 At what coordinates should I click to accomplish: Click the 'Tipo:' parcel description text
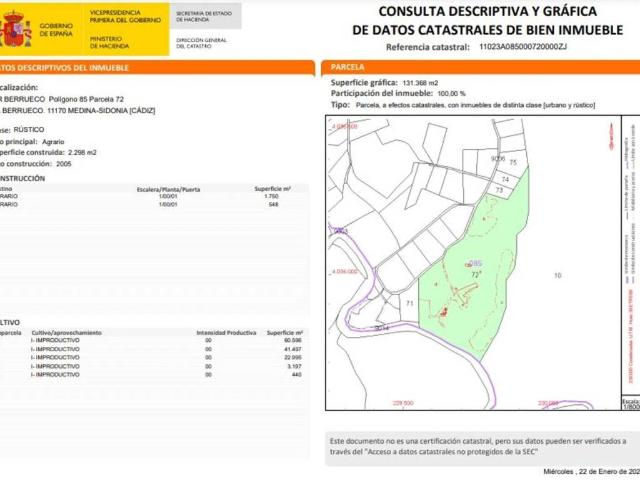point(475,105)
